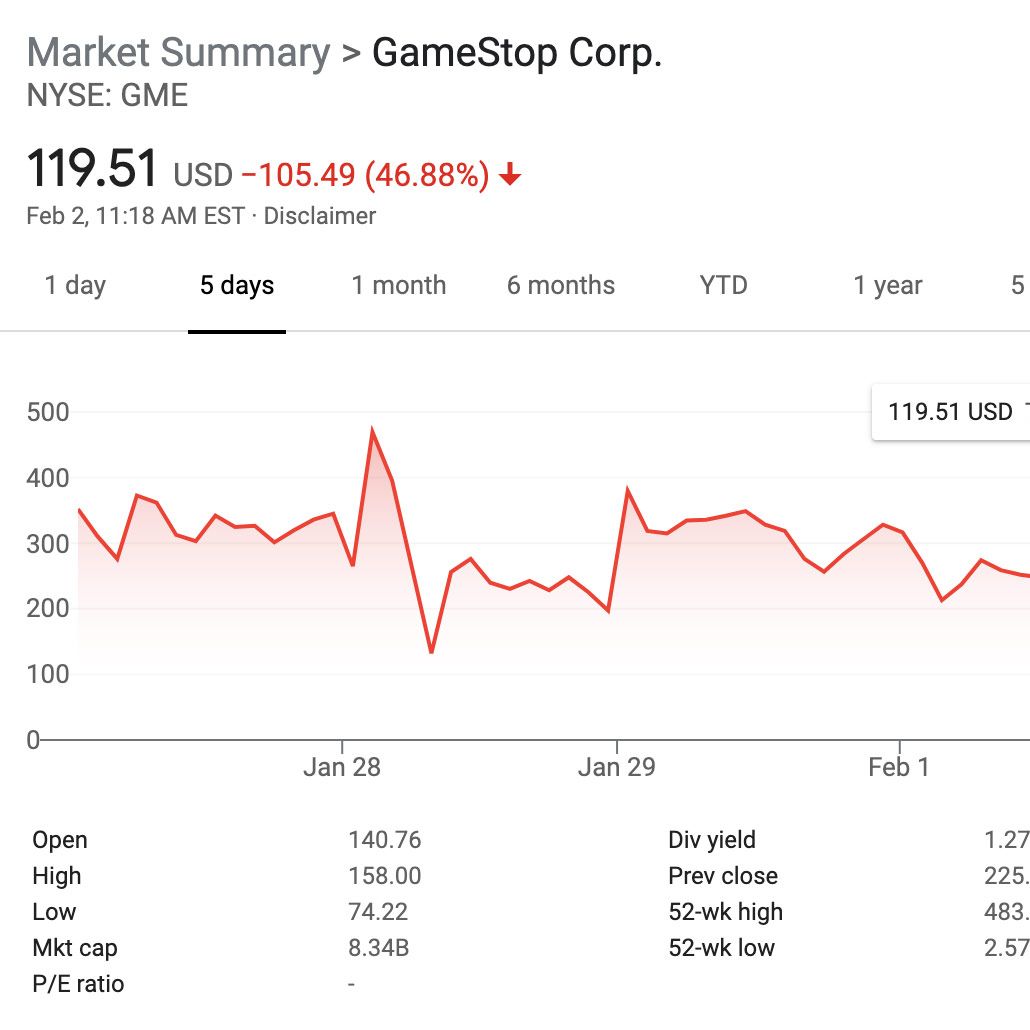
Task: Click the large 119.51 price figure
Action: 92,168
